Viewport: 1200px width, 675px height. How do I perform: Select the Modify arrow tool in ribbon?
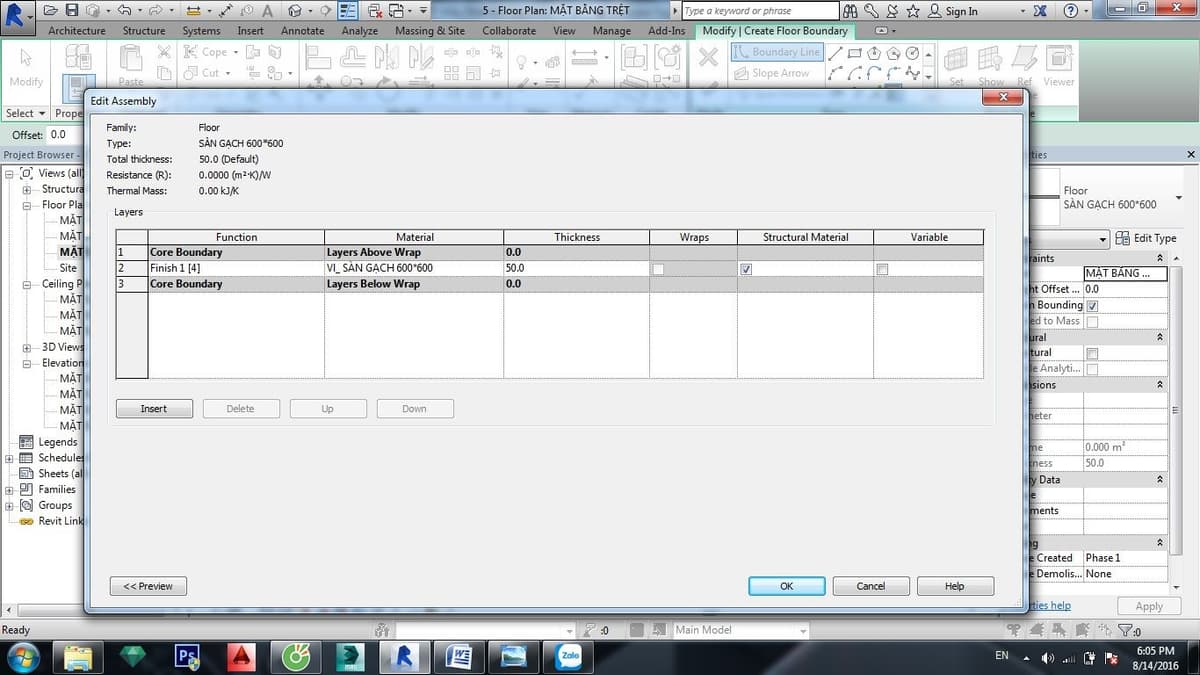click(x=26, y=65)
